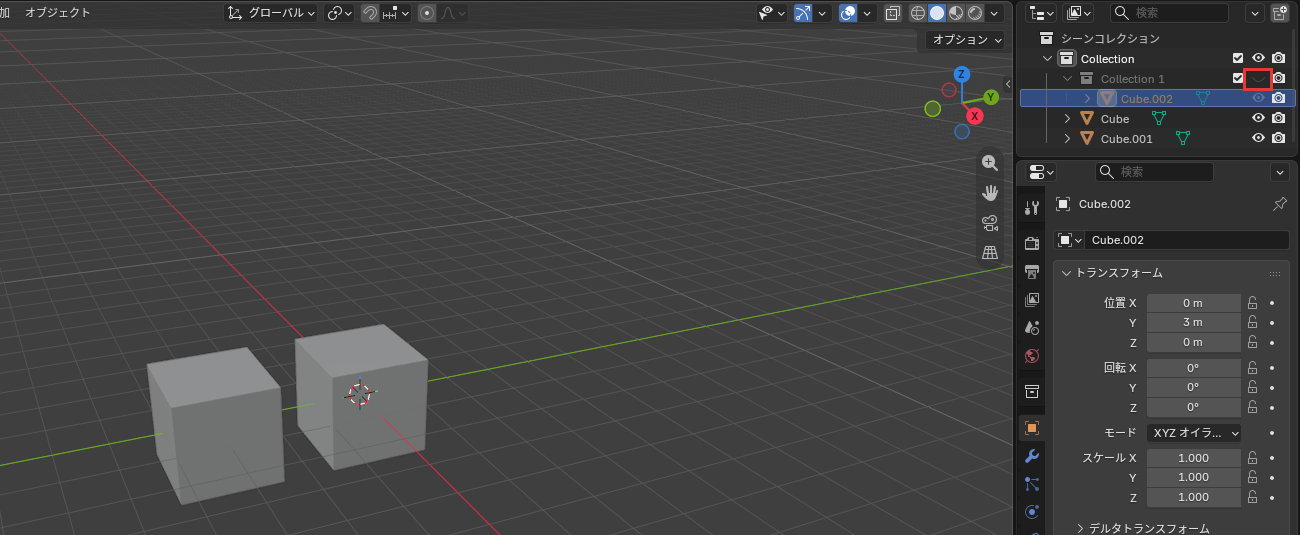Lock rotation Y with padlock icon
This screenshot has width=1300, height=535.
click(1252, 387)
